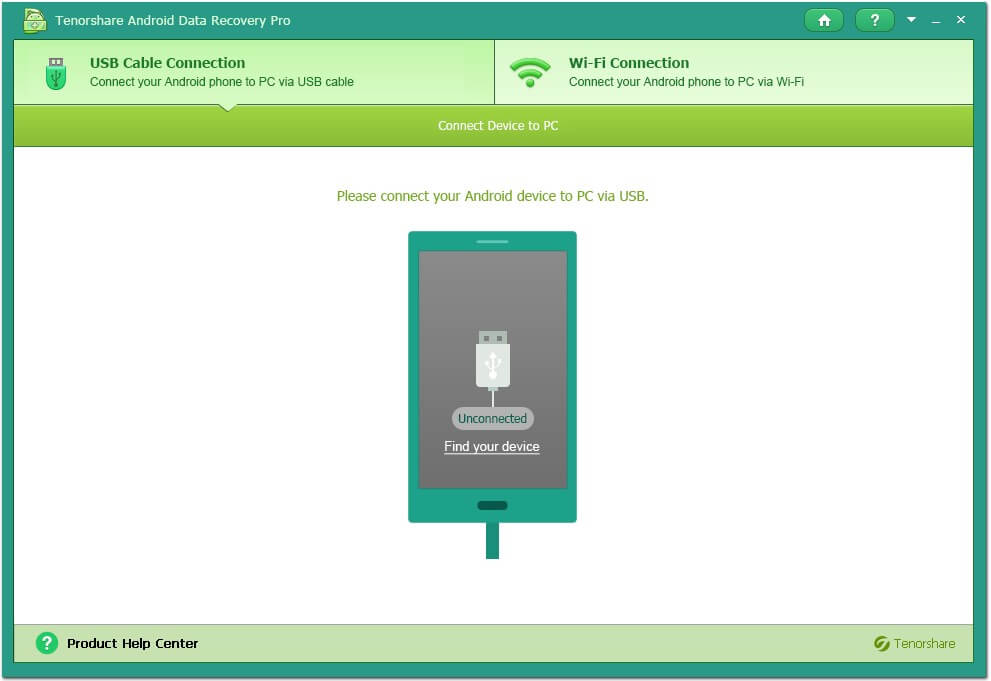Screen dimensions: 991x681
Task: Click the Tenorshare Android Data Recovery Pro title
Action: coord(173,20)
